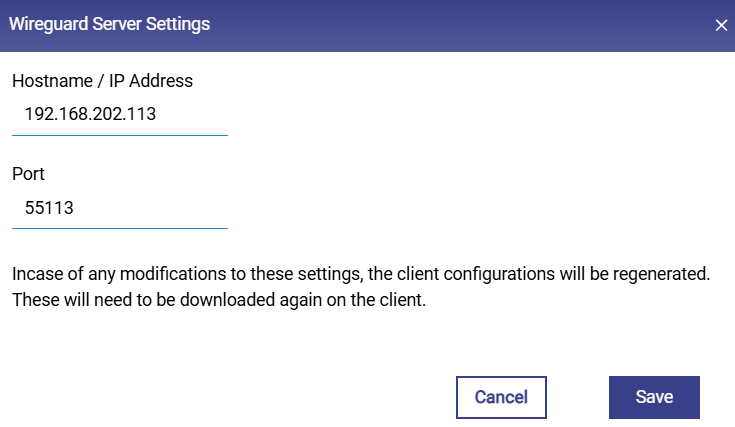Select the Wireguard port number textbox
The image size is (735, 427).
120,208
